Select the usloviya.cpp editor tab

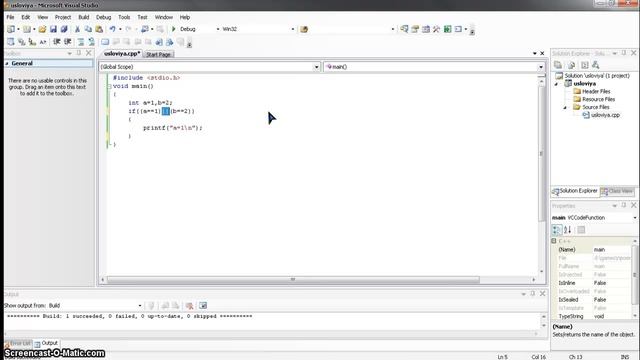(x=122, y=53)
